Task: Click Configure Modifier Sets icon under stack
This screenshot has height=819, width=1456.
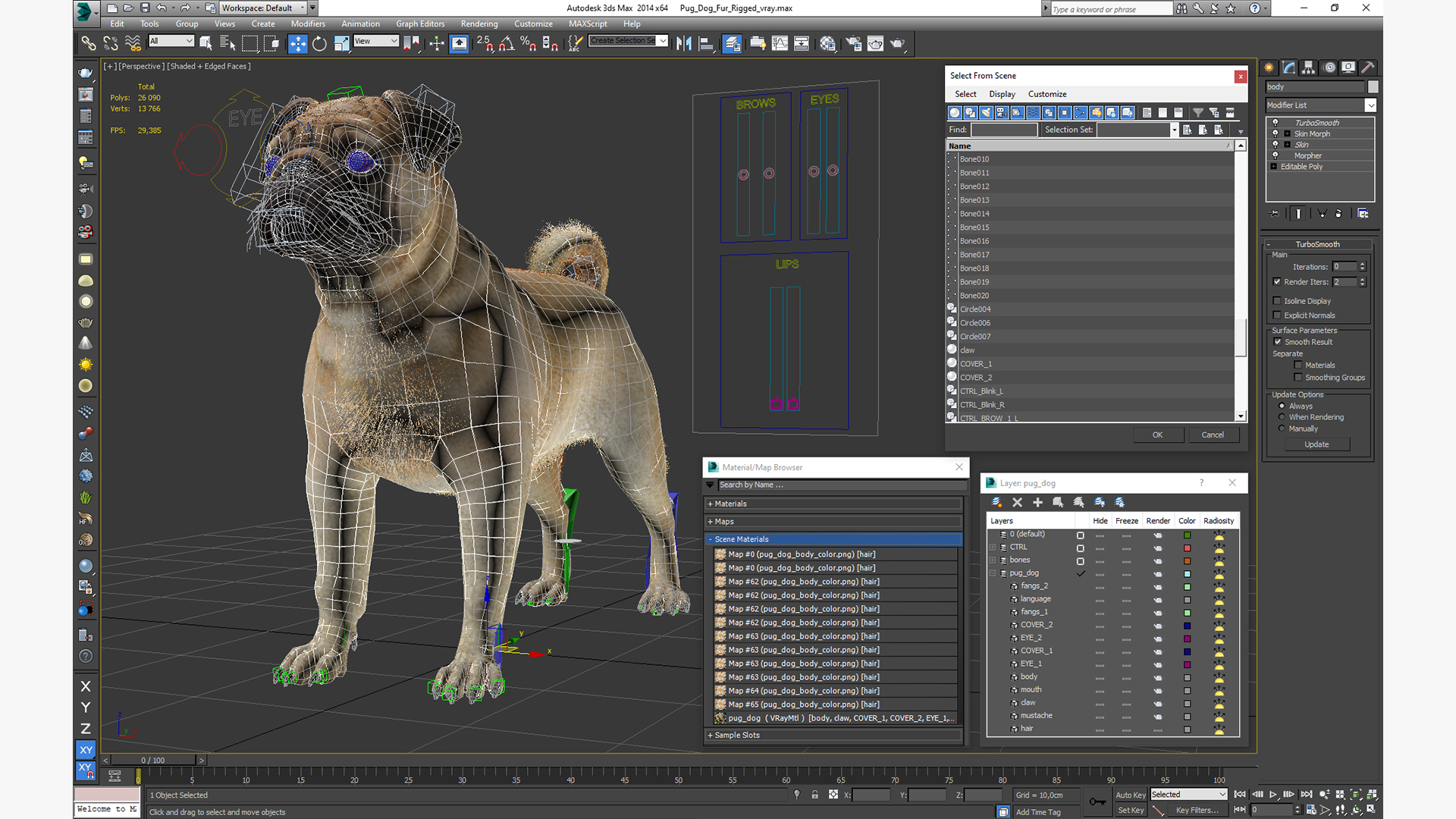Action: [x=1363, y=214]
